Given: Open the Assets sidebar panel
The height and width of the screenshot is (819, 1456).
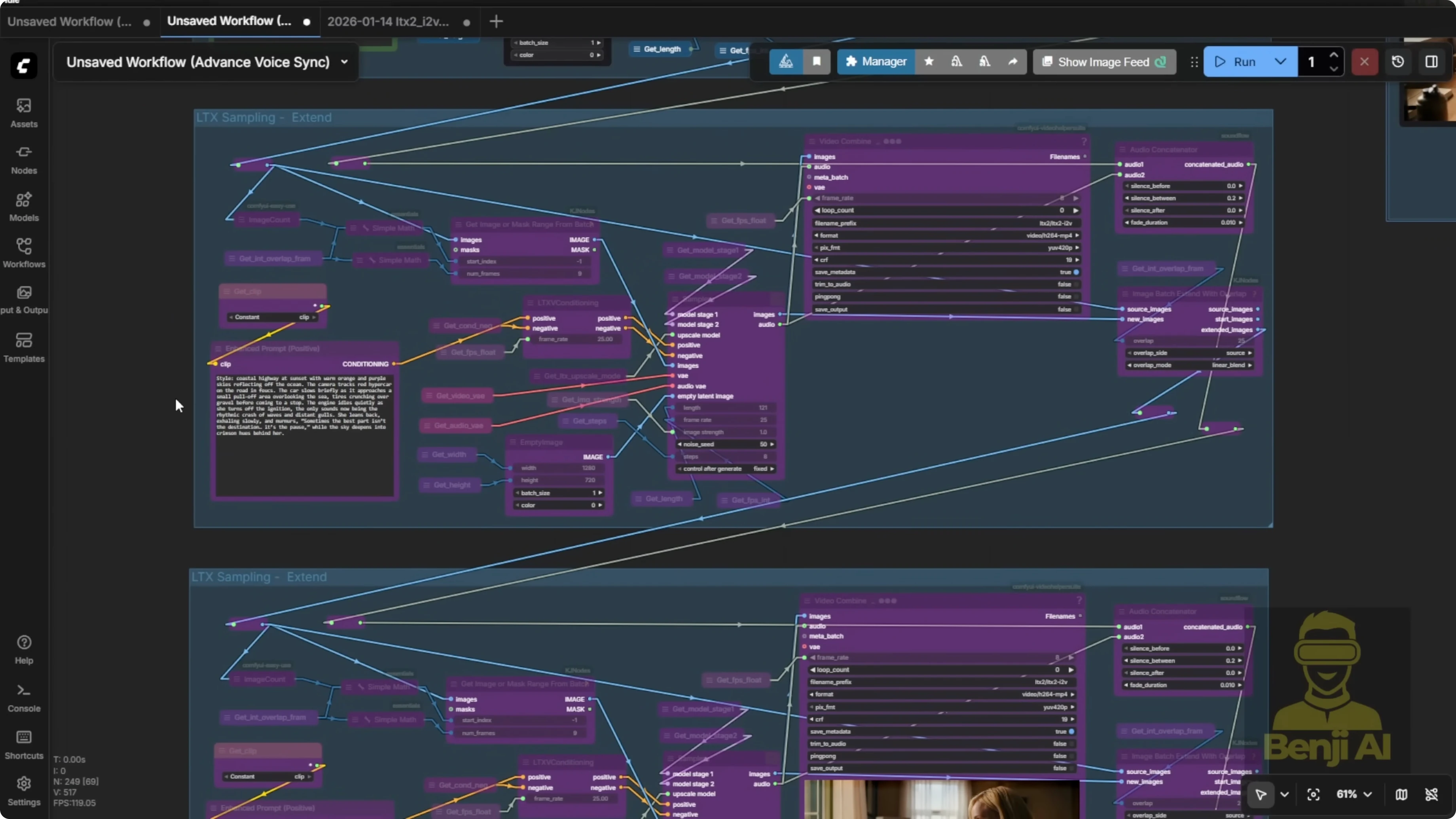Looking at the screenshot, I should [x=24, y=112].
